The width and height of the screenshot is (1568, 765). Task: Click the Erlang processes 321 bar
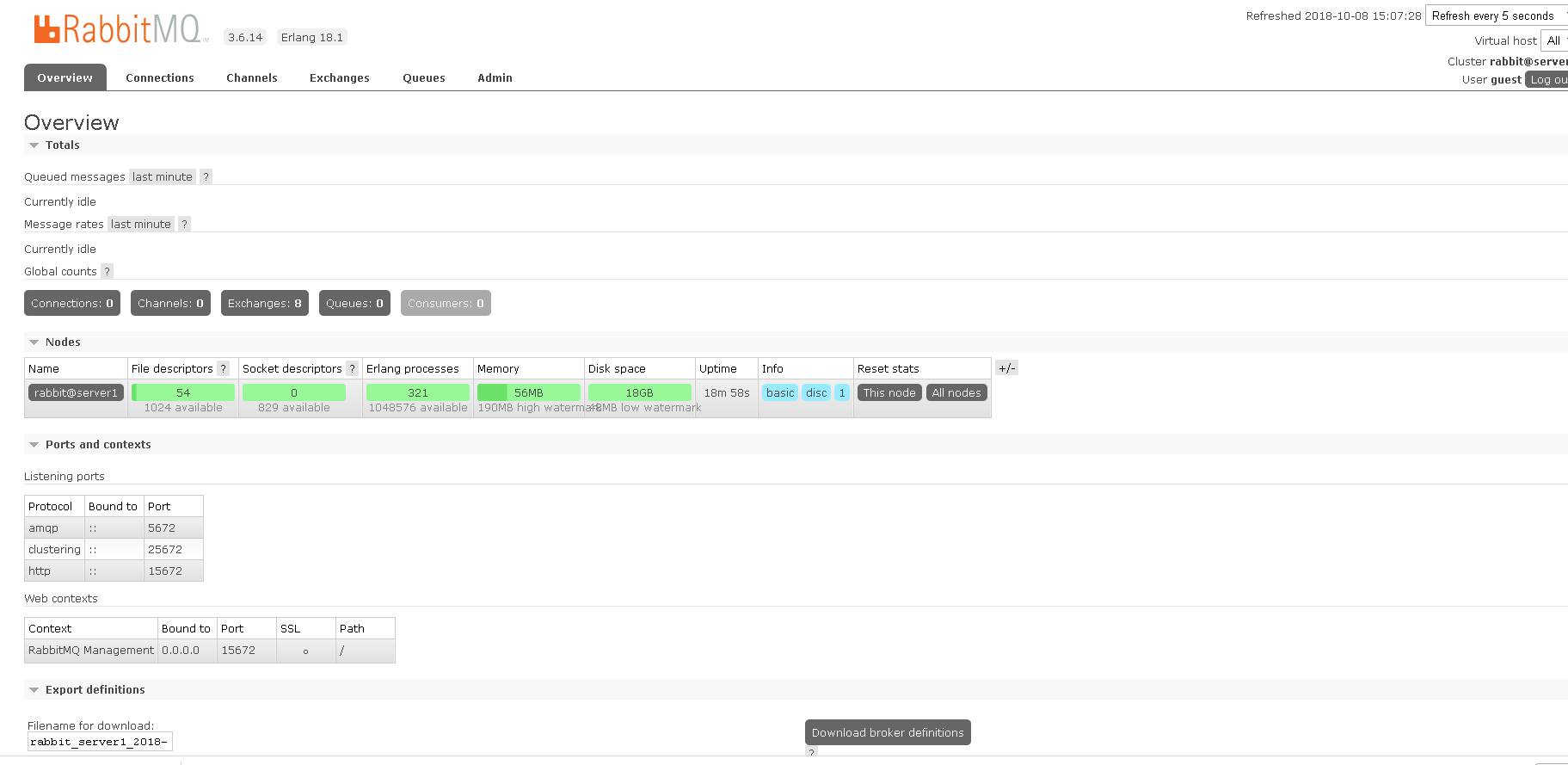pyautogui.click(x=418, y=392)
